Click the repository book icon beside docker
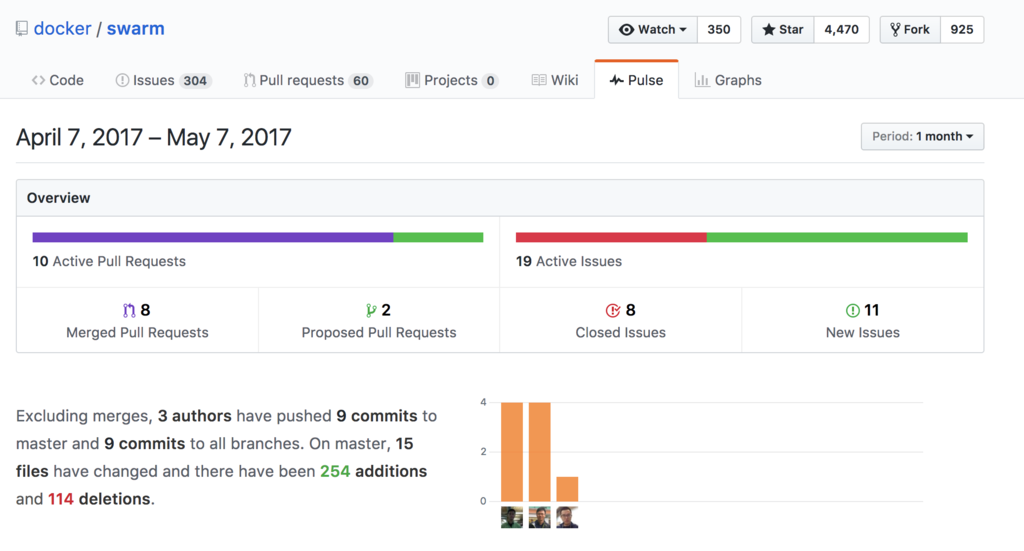The height and width of the screenshot is (551, 1024). click(22, 29)
